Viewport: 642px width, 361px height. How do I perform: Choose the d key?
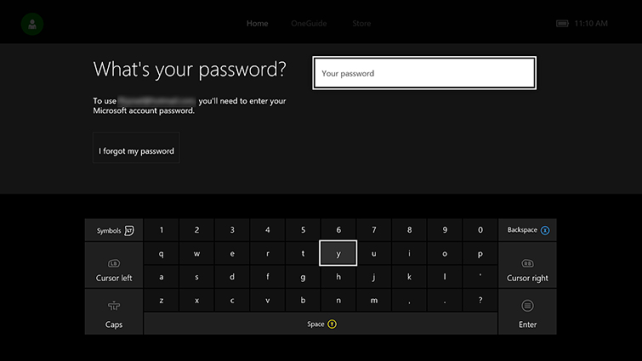click(232, 277)
